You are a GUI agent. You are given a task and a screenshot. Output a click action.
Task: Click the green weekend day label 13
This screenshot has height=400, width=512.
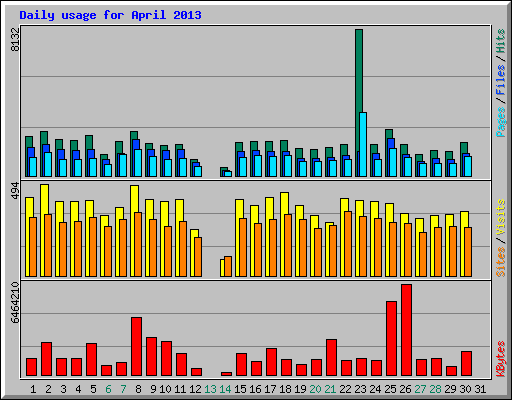pyautogui.click(x=210, y=389)
